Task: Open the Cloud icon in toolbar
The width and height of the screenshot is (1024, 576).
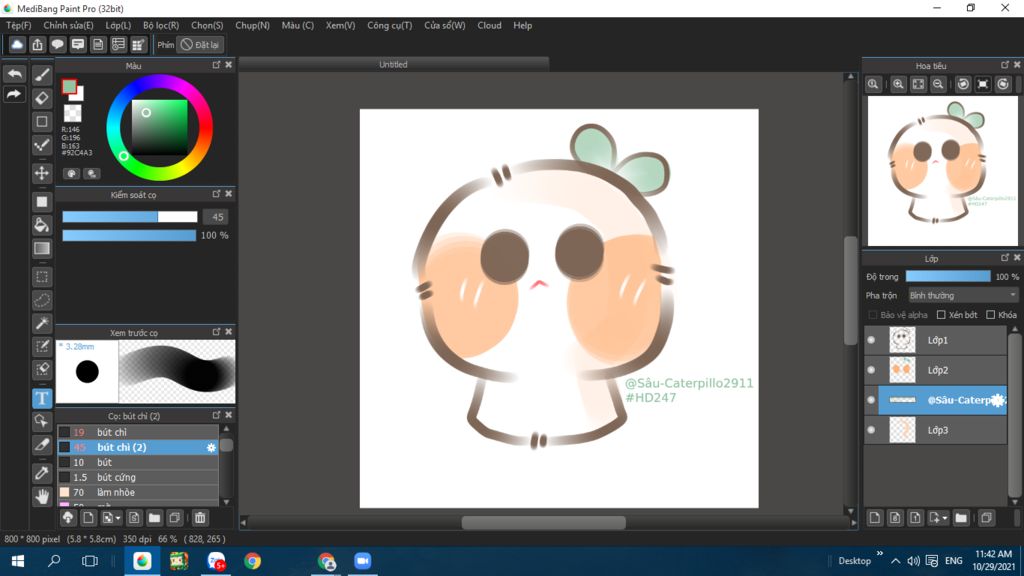Action: click(17, 44)
